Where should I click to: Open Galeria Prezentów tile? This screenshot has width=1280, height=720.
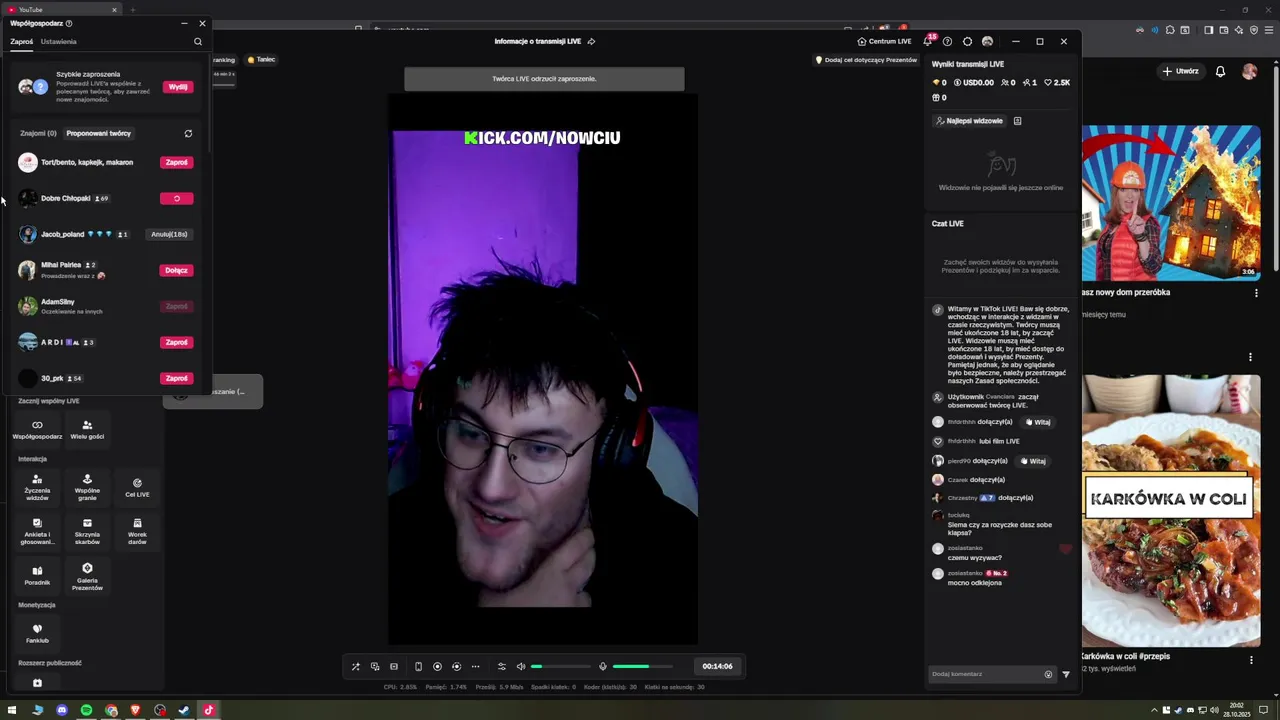click(x=87, y=575)
